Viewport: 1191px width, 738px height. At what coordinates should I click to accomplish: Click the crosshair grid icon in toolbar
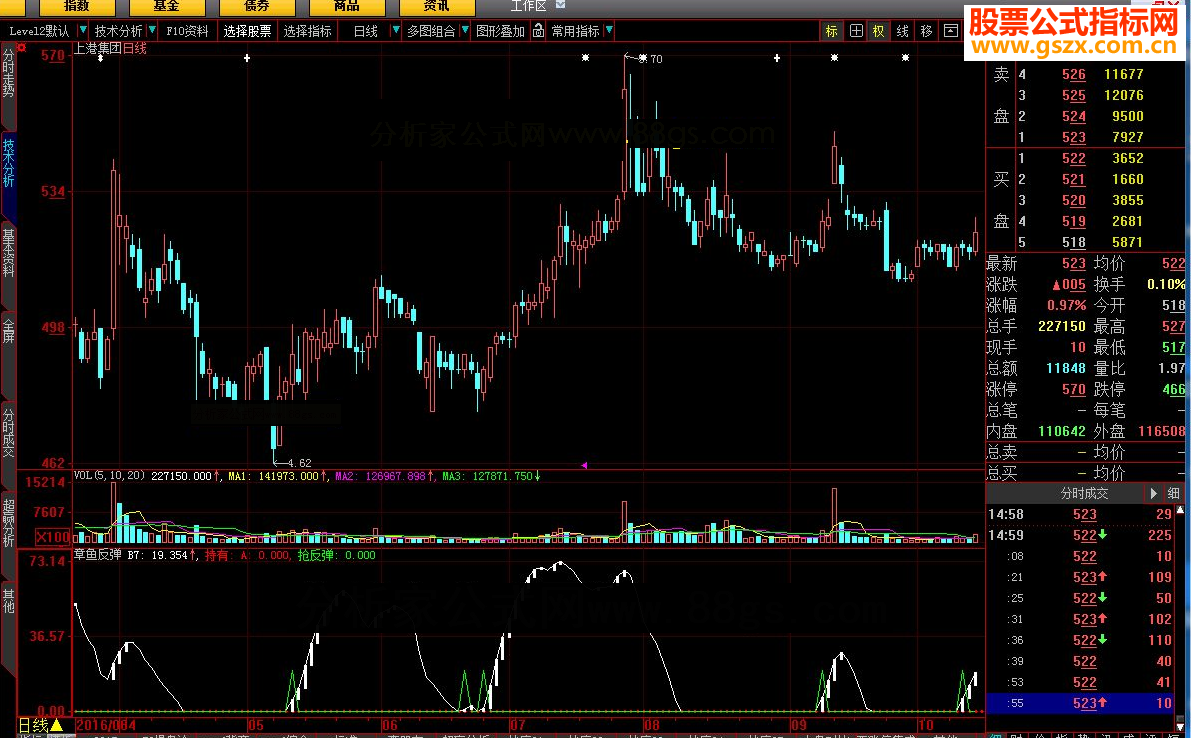pos(855,31)
